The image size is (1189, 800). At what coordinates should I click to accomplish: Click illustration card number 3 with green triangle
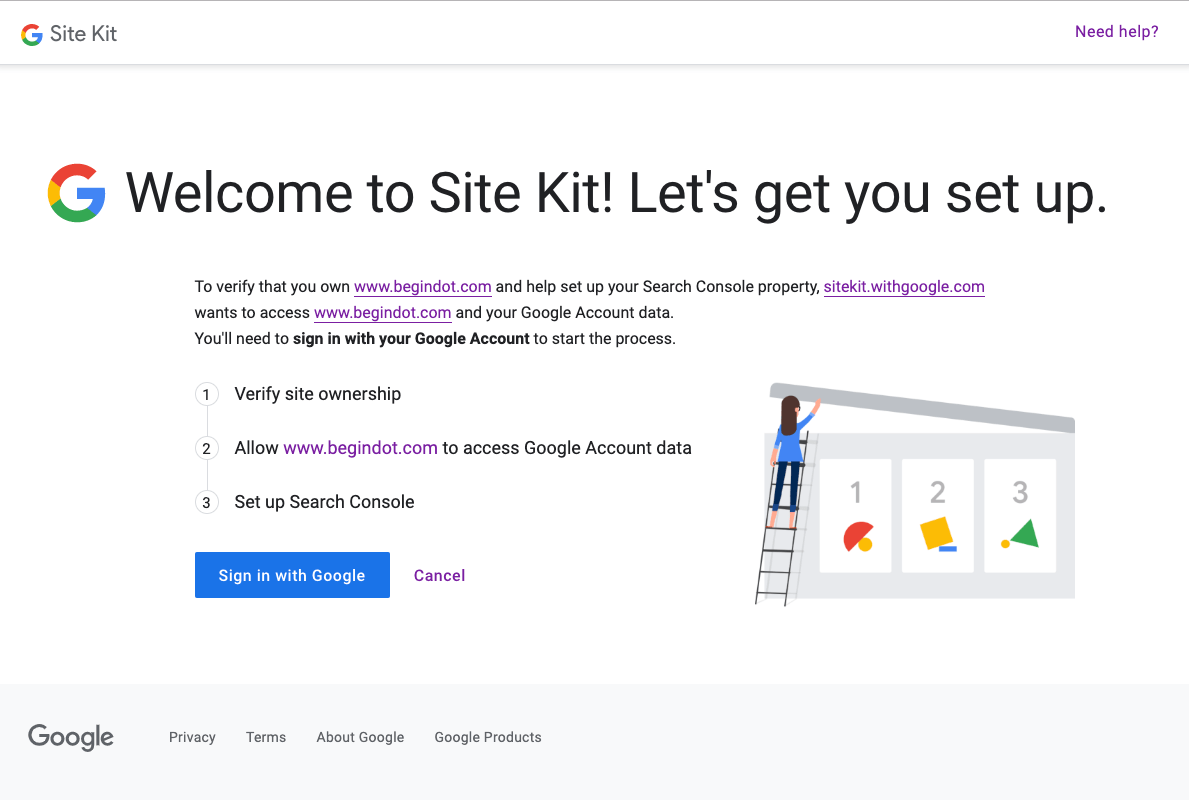coord(1020,516)
